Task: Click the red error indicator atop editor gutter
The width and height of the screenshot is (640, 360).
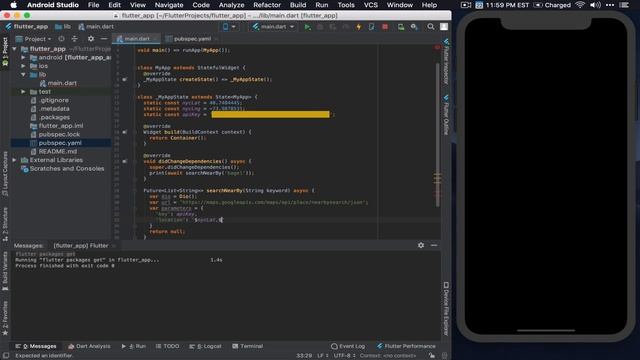Action: pyautogui.click(x=437, y=48)
